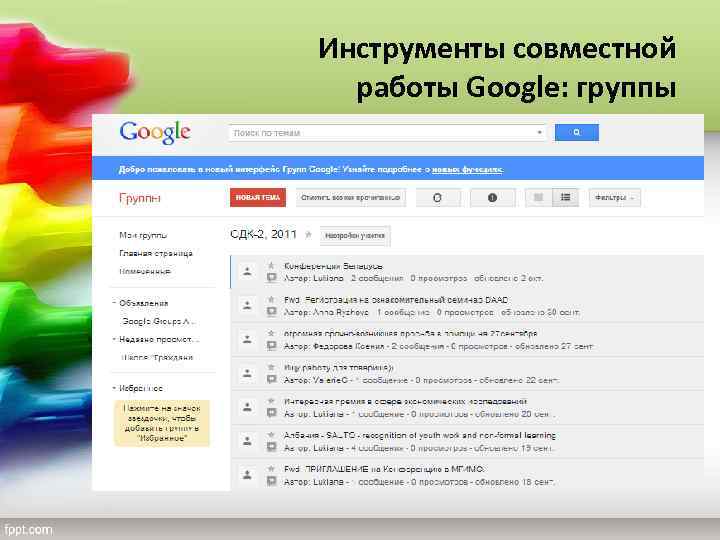The image size is (720, 540).
Task: Open 'Помеченные' in sidebar
Action: click(x=145, y=271)
